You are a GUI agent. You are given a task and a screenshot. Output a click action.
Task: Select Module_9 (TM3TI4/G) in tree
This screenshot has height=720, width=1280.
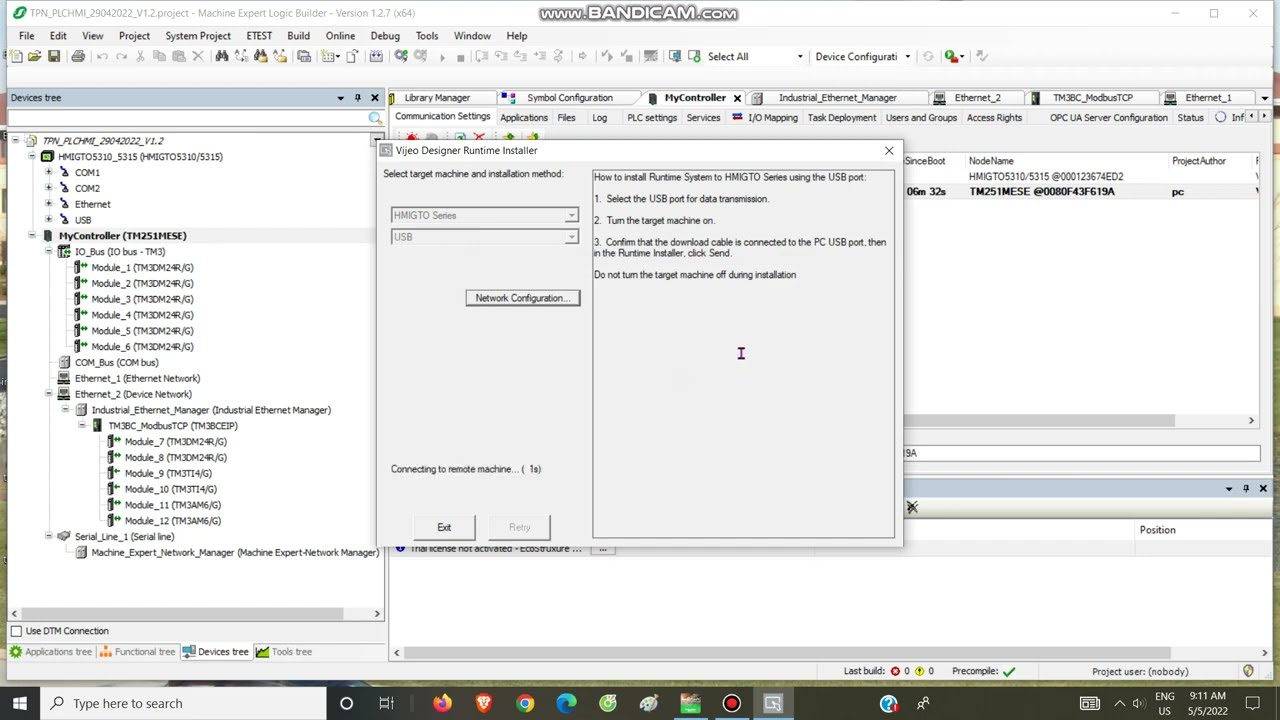pyautogui.click(x=168, y=473)
